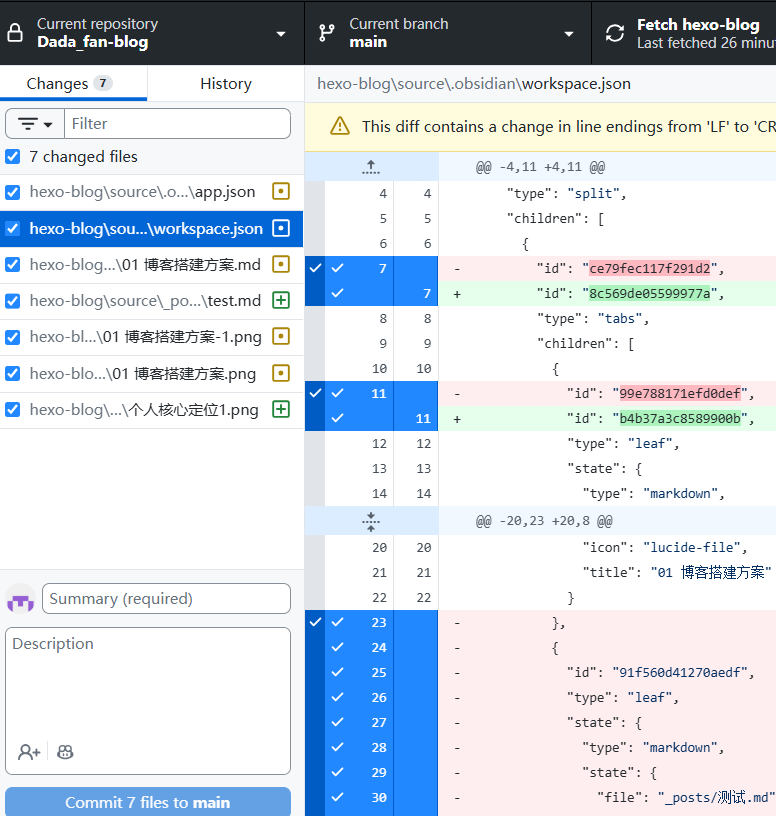The image size is (776, 816).
Task: Click the expand up diff icon
Action: pos(371,167)
